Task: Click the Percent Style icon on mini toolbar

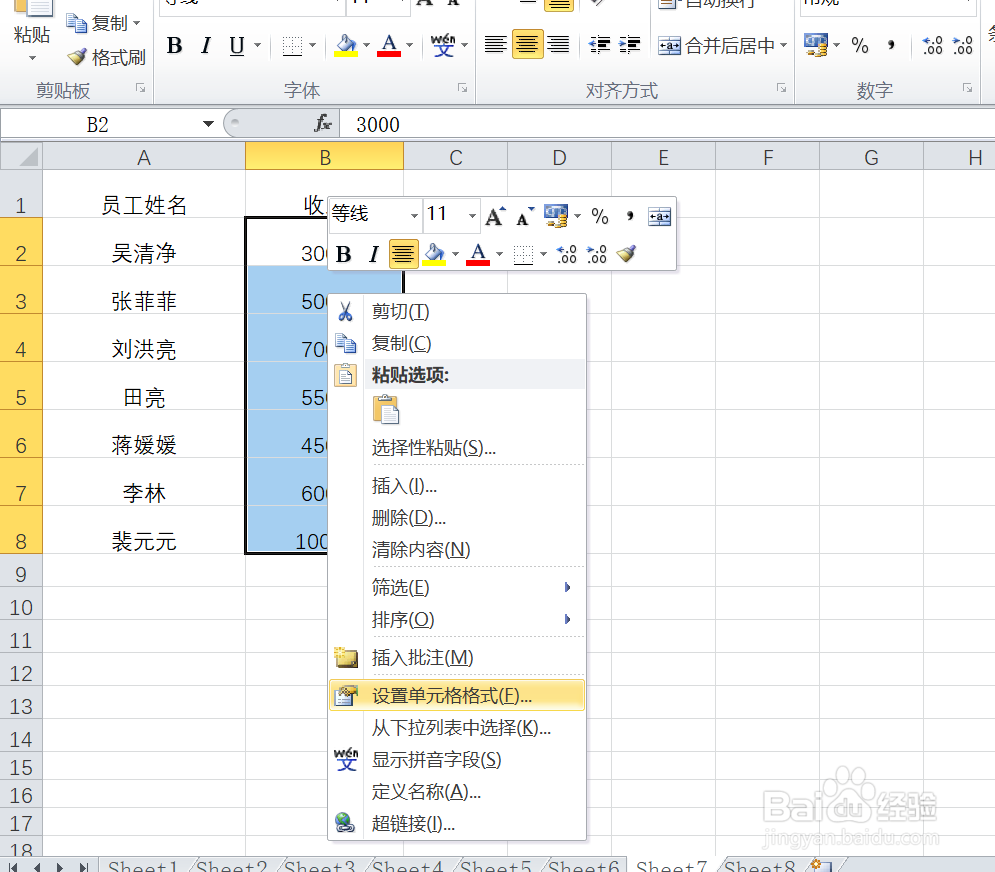Action: click(x=601, y=215)
